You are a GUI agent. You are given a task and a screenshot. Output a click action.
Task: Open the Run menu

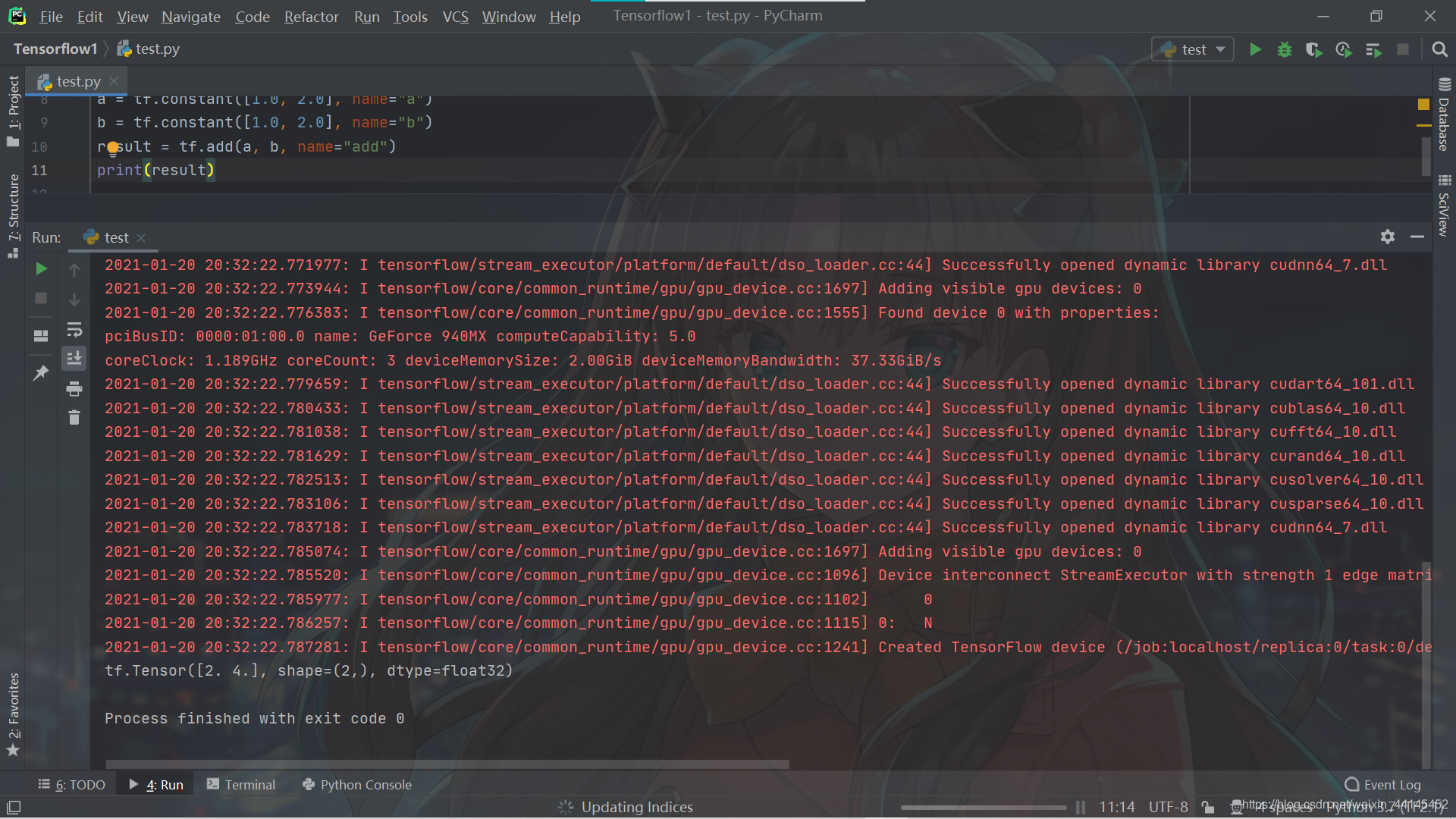point(366,16)
